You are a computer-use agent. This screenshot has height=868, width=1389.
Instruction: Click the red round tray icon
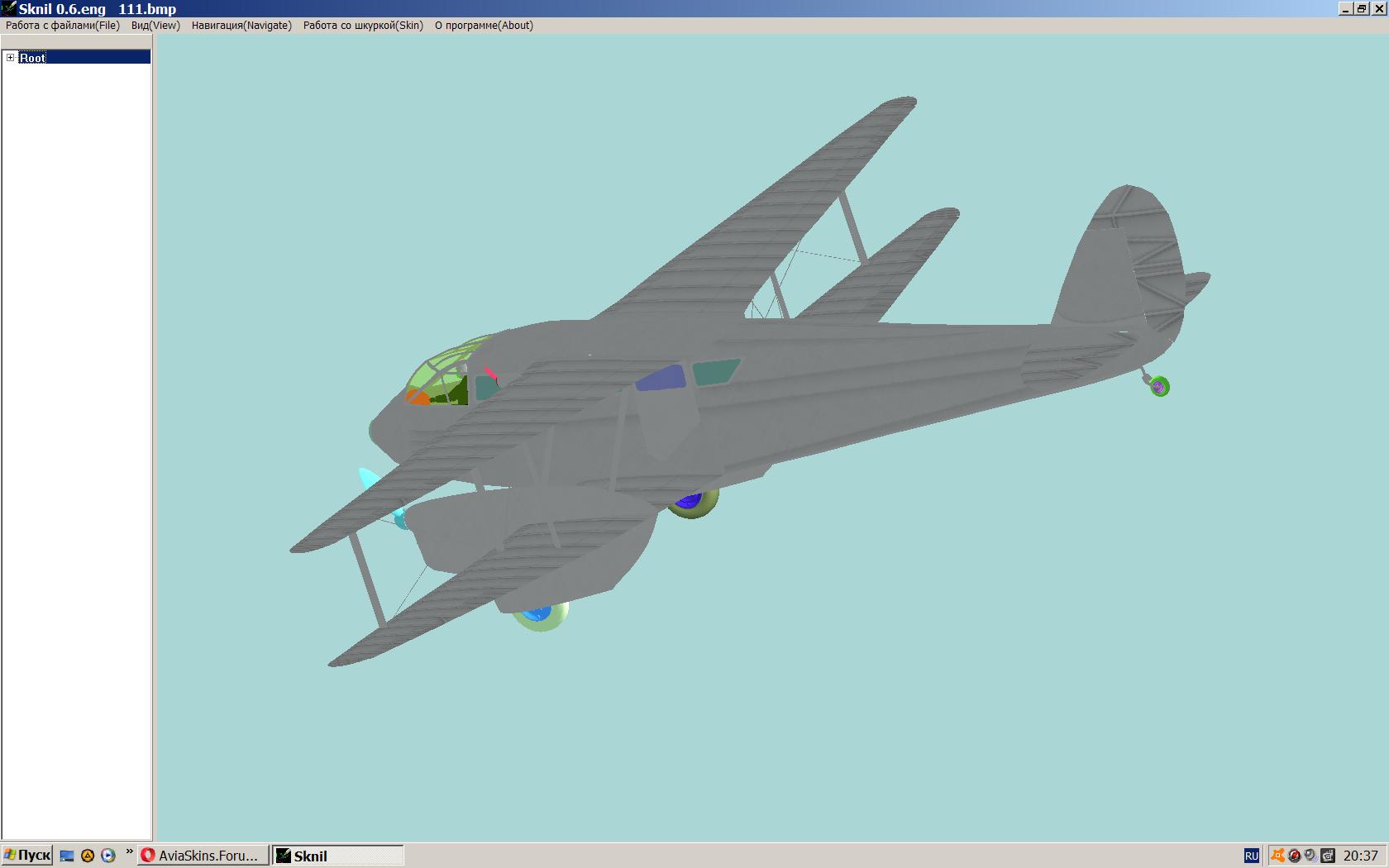pos(1295,856)
